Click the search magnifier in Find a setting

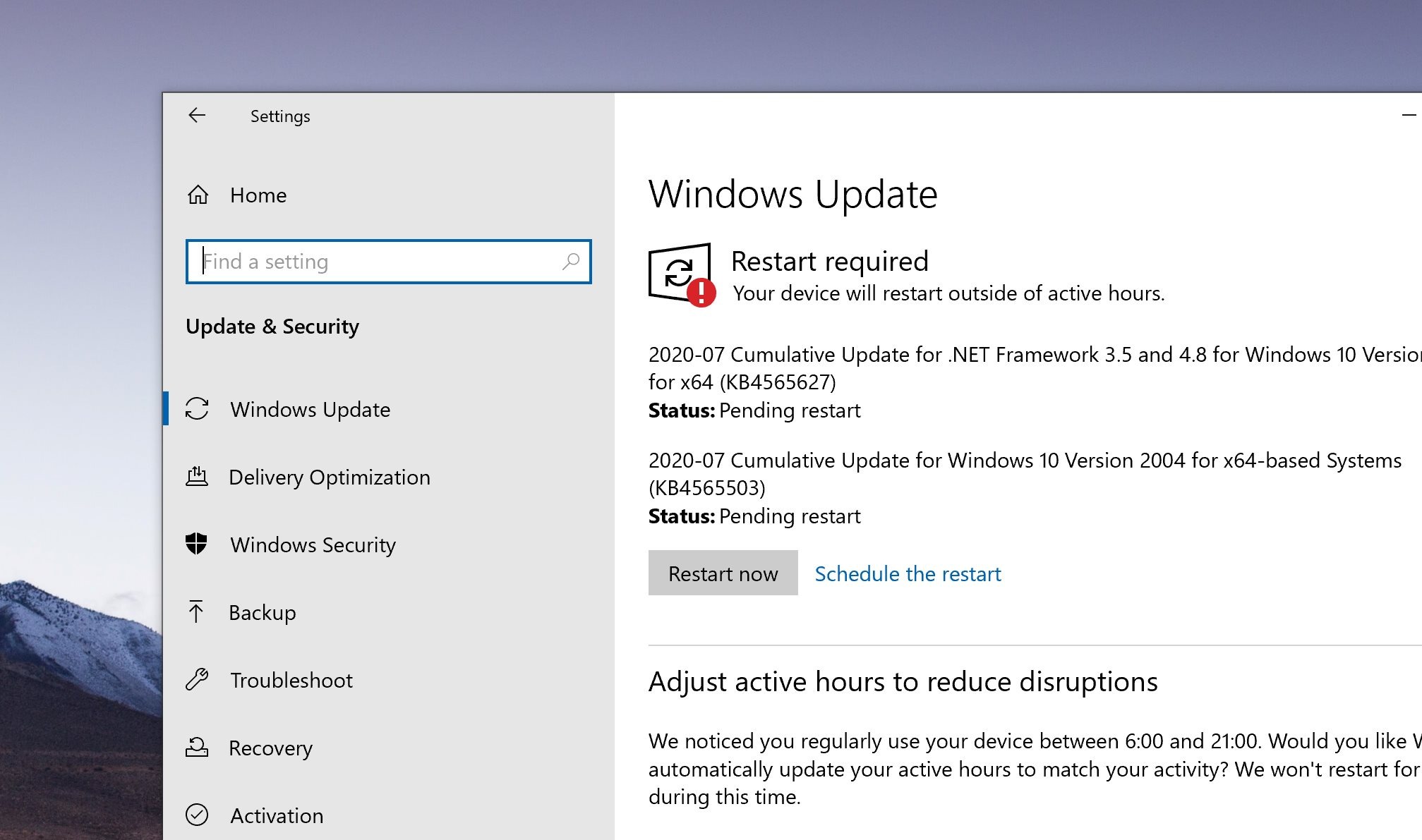(x=570, y=262)
